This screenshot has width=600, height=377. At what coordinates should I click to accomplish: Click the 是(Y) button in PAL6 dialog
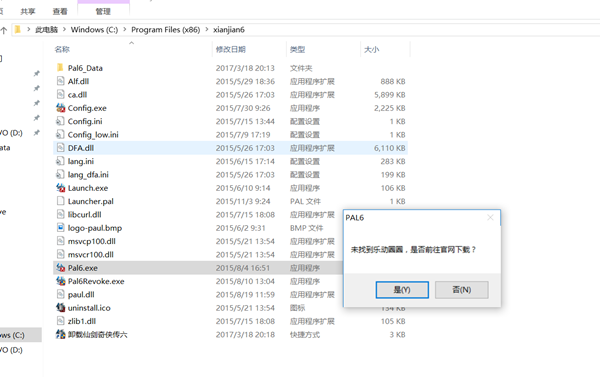tap(402, 290)
